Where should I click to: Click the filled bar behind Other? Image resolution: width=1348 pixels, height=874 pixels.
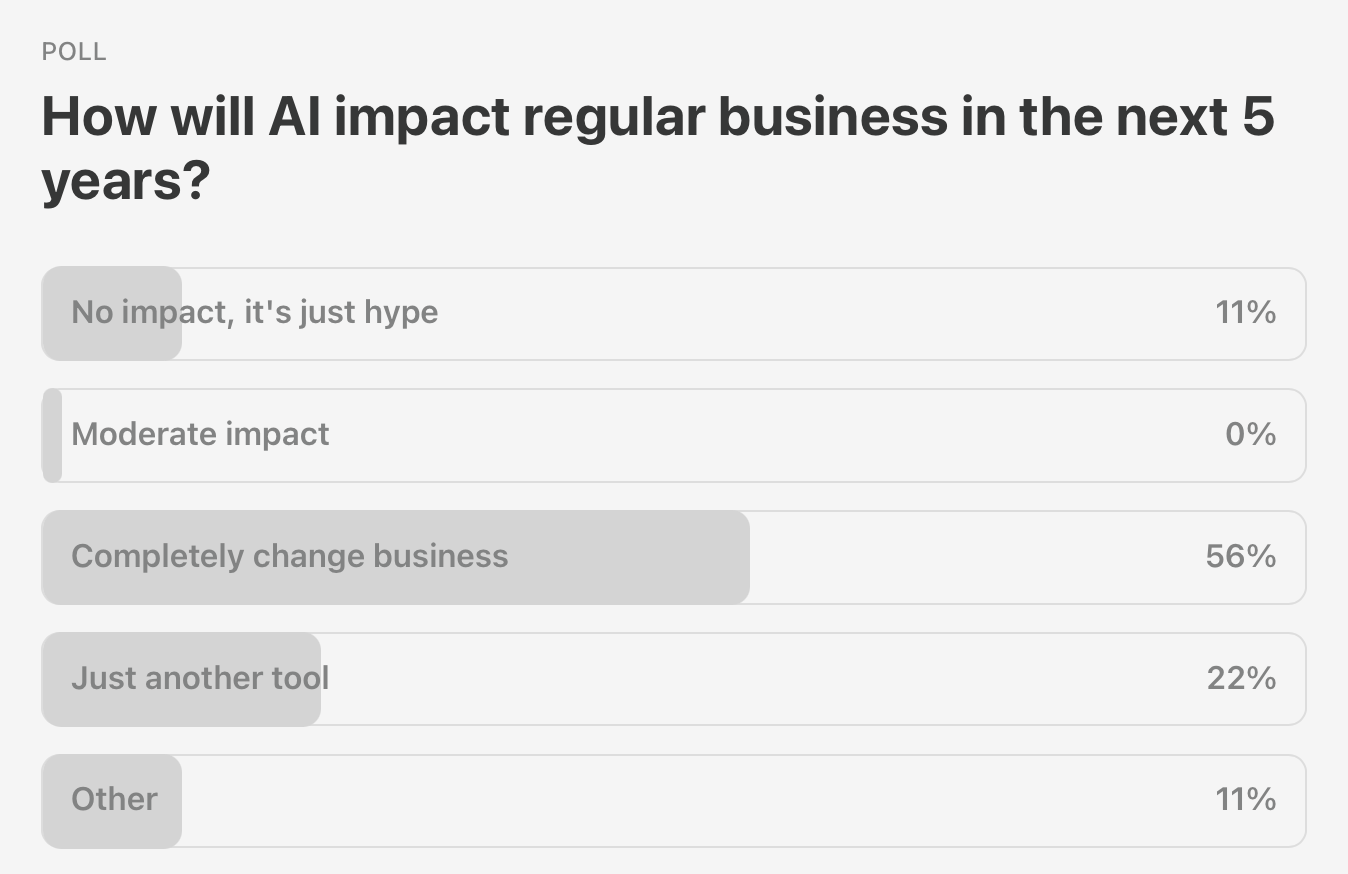pyautogui.click(x=111, y=801)
